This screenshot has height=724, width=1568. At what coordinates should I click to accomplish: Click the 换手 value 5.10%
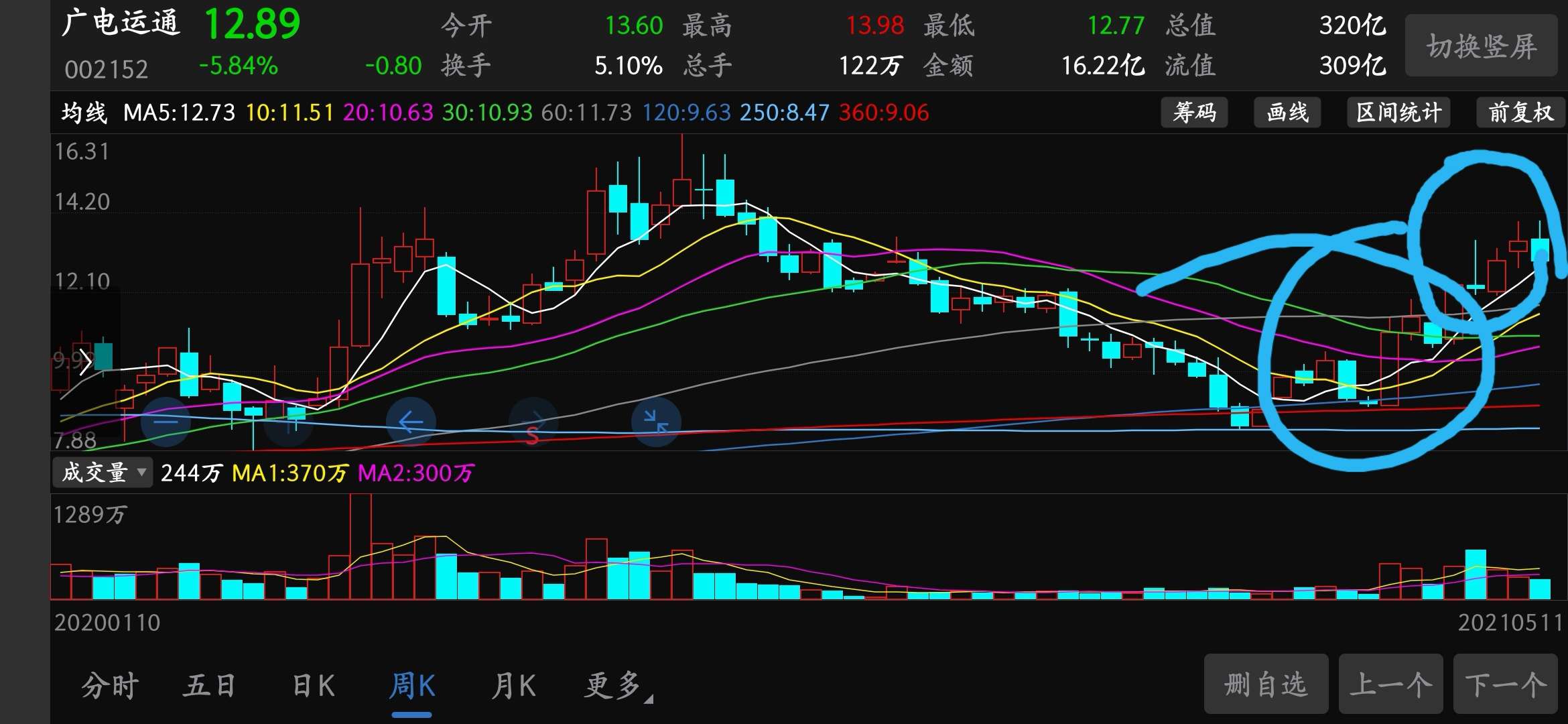tap(629, 66)
